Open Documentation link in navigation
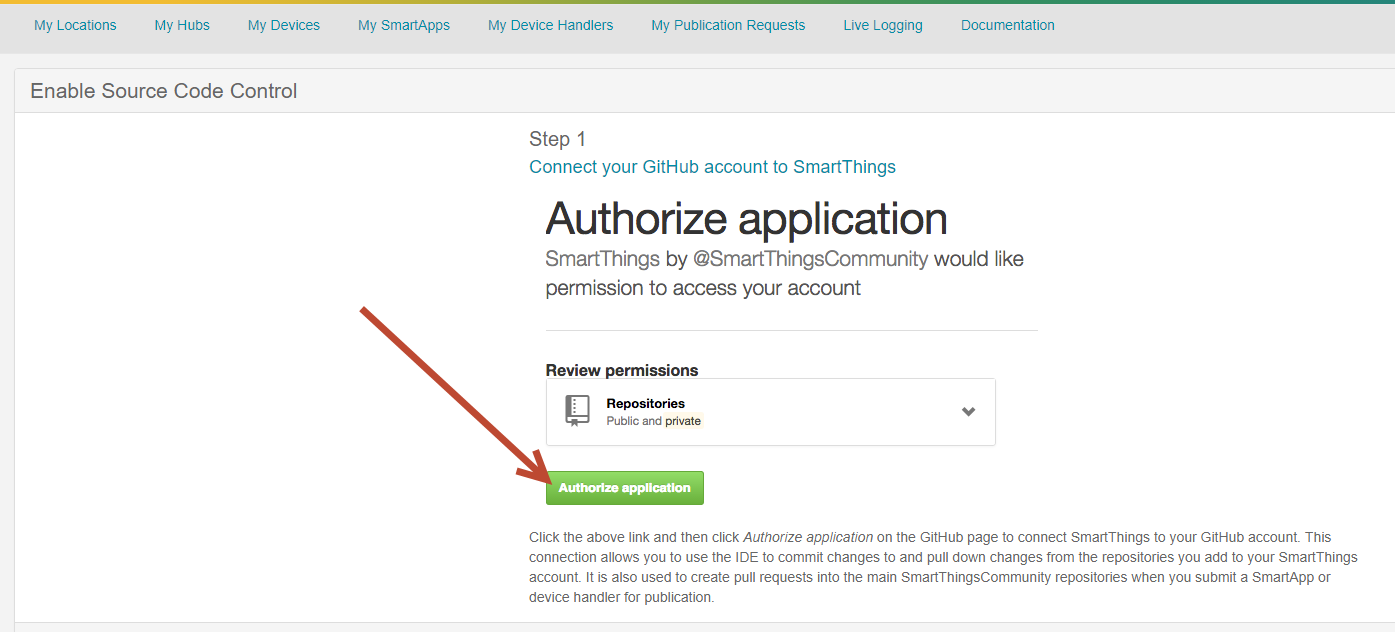 pyautogui.click(x=1008, y=25)
